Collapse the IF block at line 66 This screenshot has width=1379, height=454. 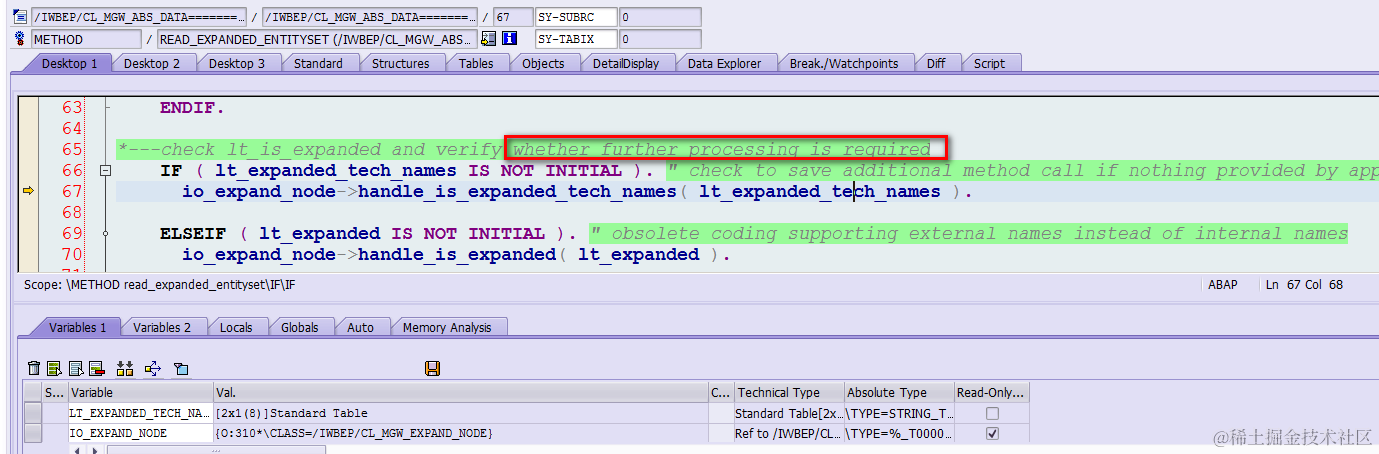pos(105,171)
